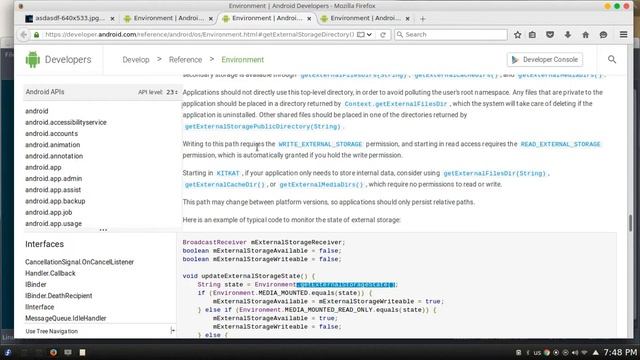Click volume icon in system tray
The height and width of the screenshot is (360, 640).
point(575,353)
